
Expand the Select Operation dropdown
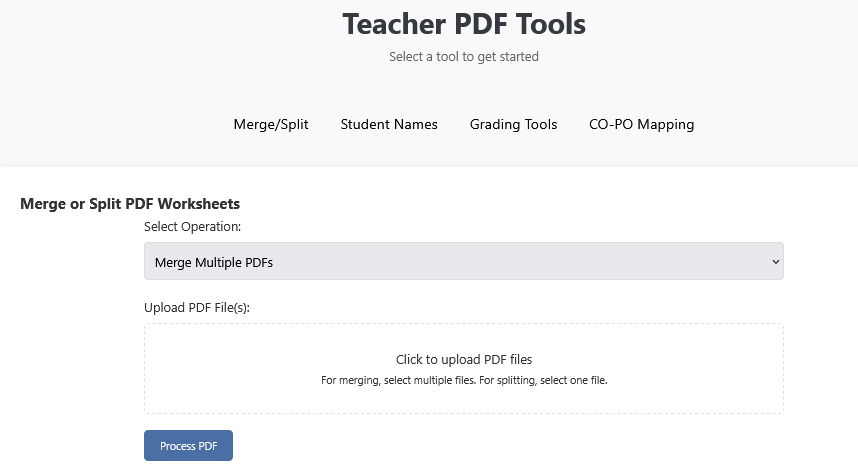463,262
